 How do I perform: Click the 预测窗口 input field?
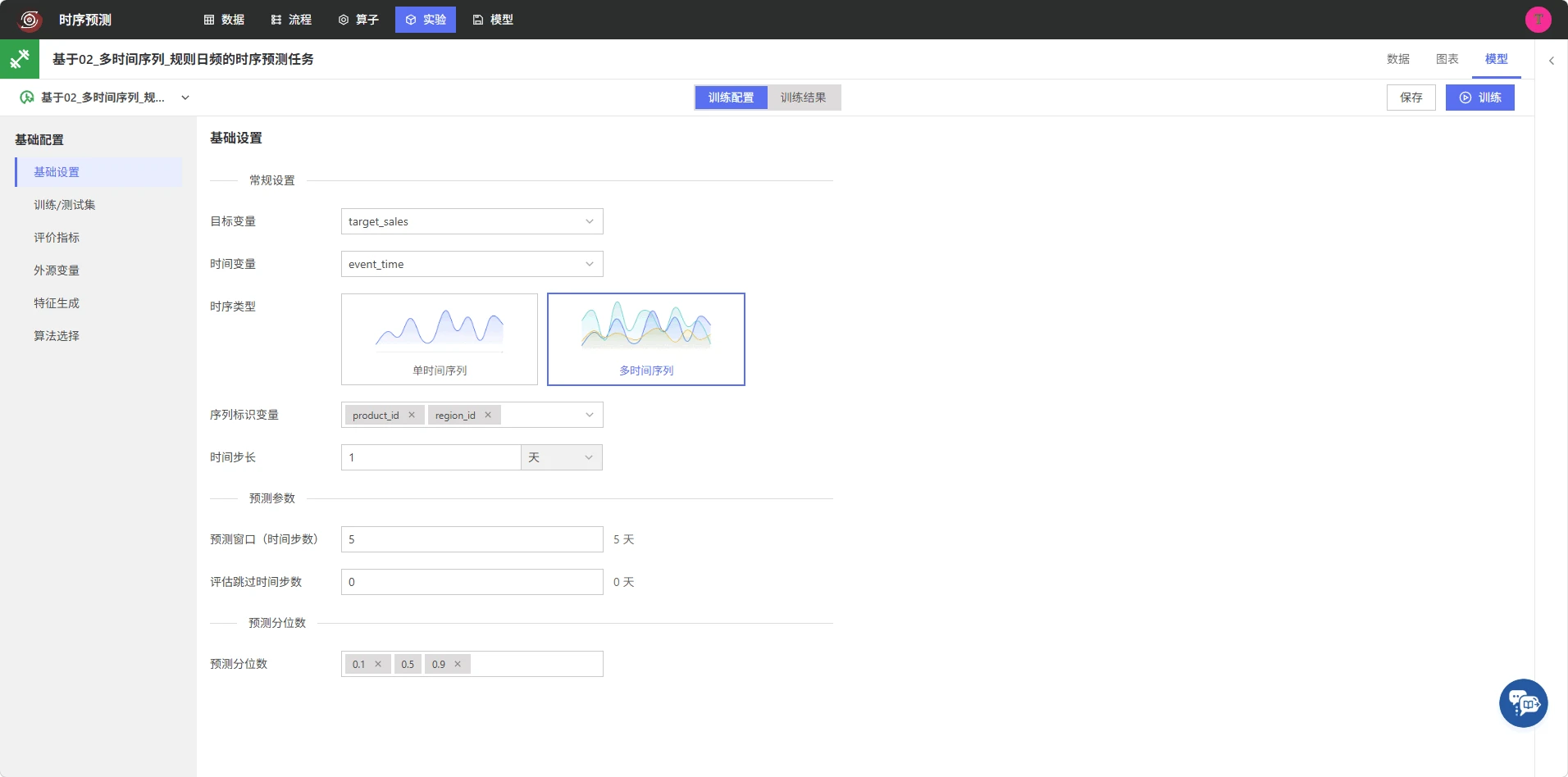point(472,539)
